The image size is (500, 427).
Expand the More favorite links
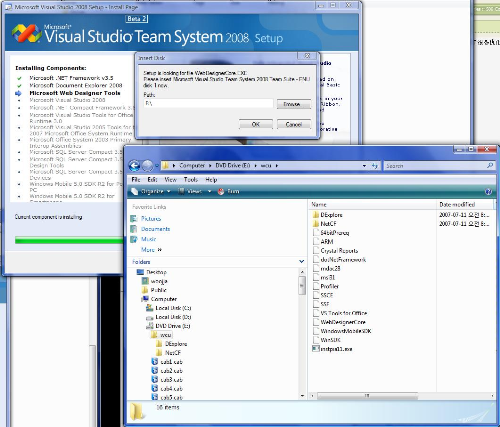(151, 250)
